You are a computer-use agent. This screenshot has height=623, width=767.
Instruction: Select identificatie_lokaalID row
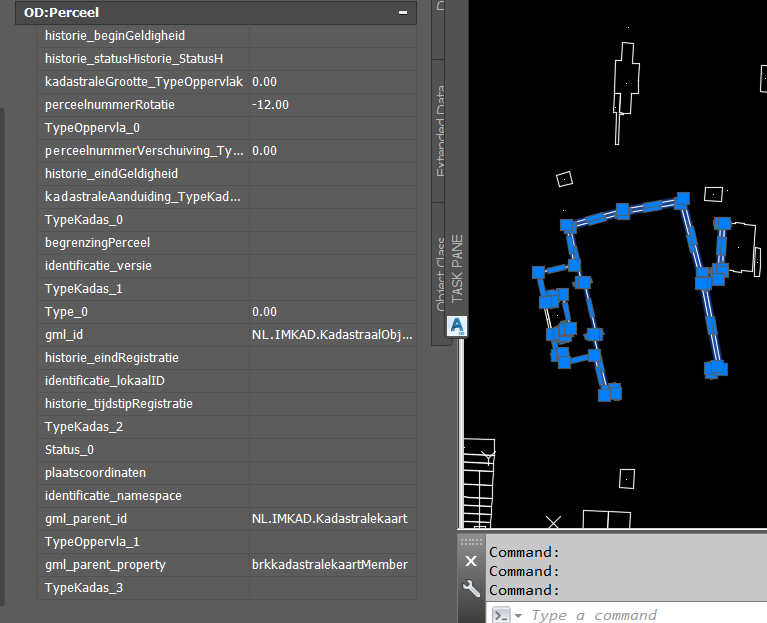tap(226, 380)
